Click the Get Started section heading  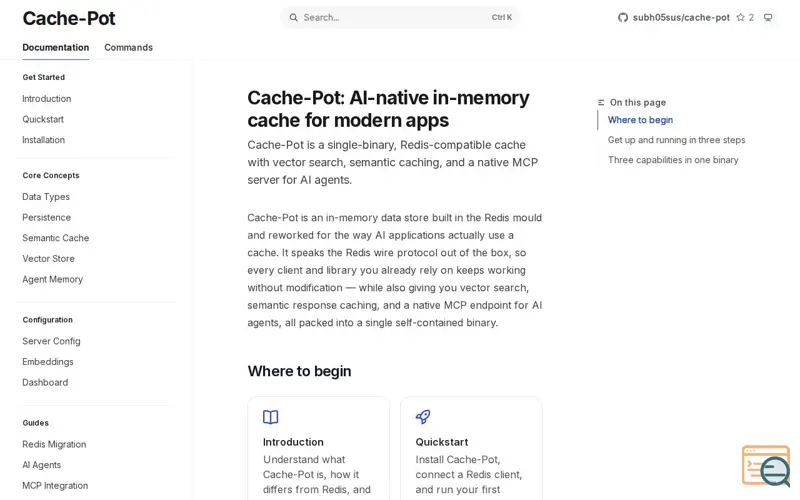[x=43, y=77]
